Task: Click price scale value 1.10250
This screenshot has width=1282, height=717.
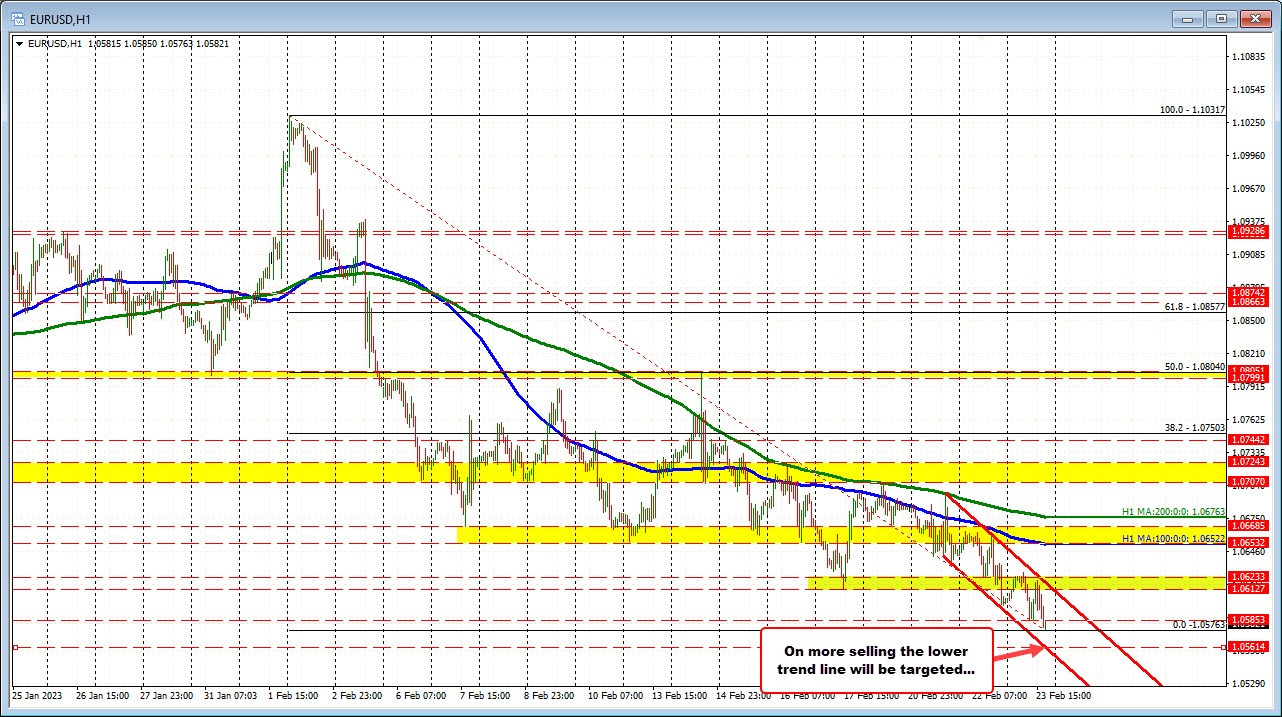Action: tap(1251, 122)
